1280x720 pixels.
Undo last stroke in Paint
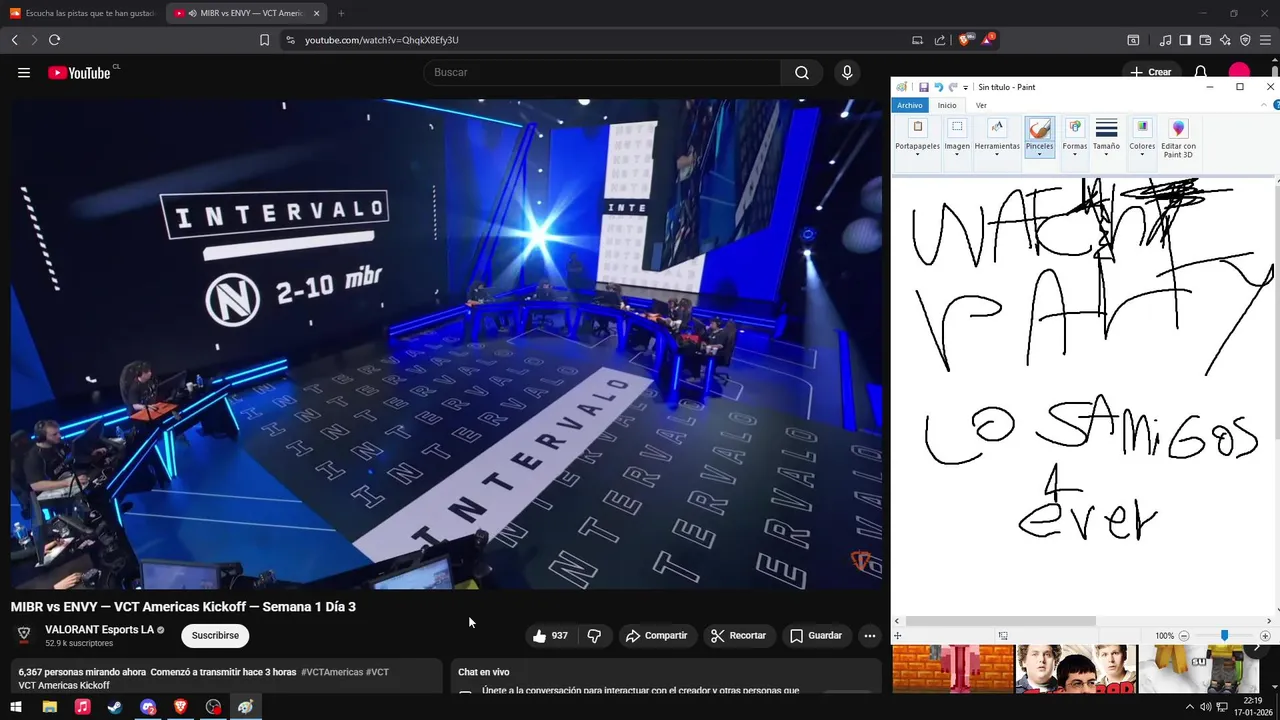[x=938, y=87]
